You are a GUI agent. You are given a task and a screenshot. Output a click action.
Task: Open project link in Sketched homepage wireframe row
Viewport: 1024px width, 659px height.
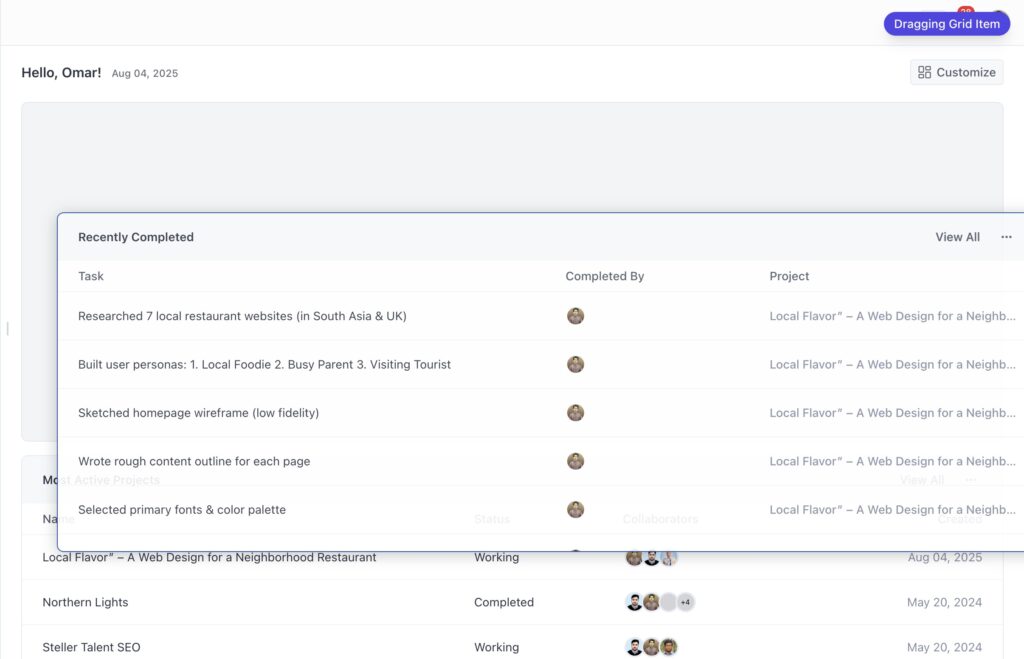pyautogui.click(x=892, y=413)
